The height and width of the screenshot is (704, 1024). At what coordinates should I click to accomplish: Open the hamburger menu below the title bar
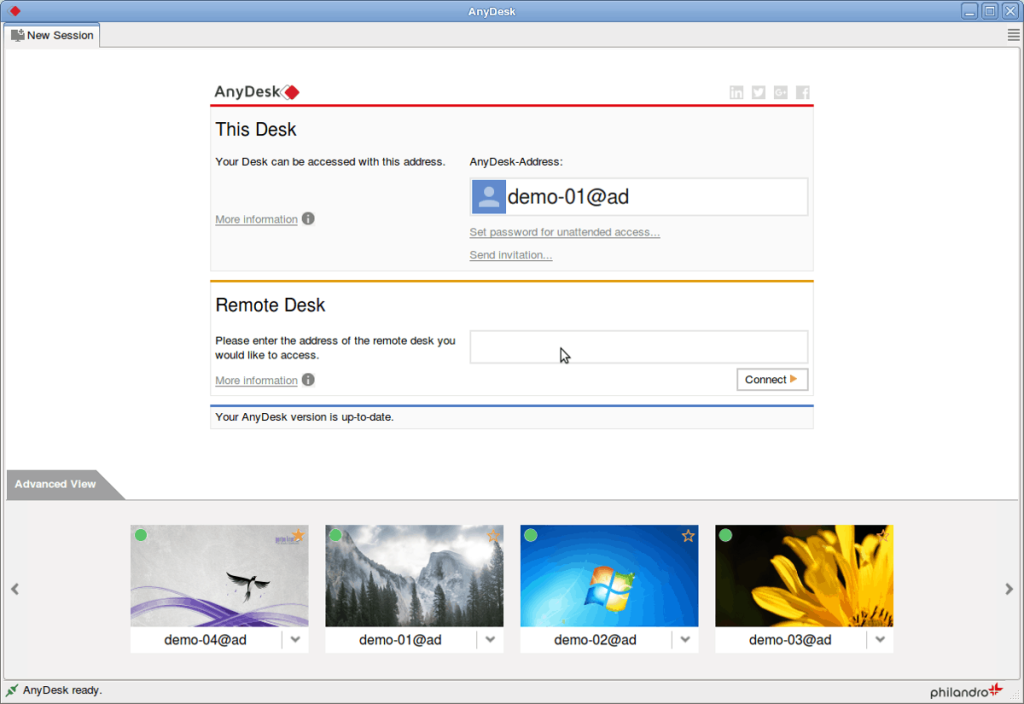[1012, 33]
